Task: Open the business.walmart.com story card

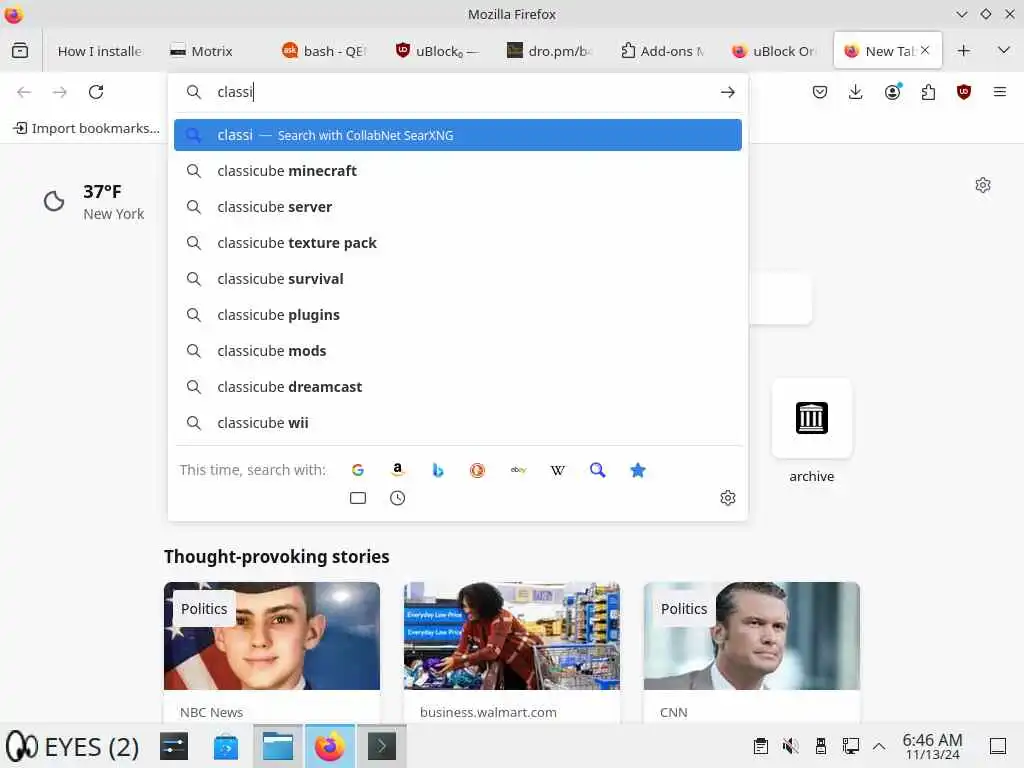Action: pyautogui.click(x=512, y=652)
